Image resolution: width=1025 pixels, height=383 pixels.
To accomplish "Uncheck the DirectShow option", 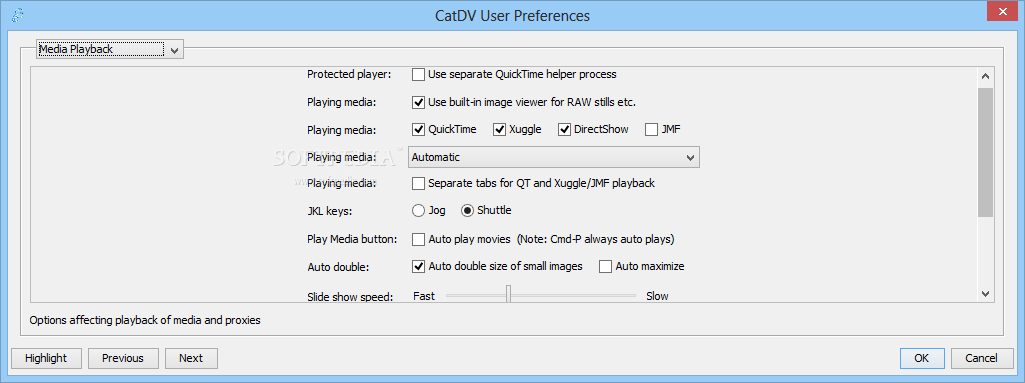I will 565,129.
